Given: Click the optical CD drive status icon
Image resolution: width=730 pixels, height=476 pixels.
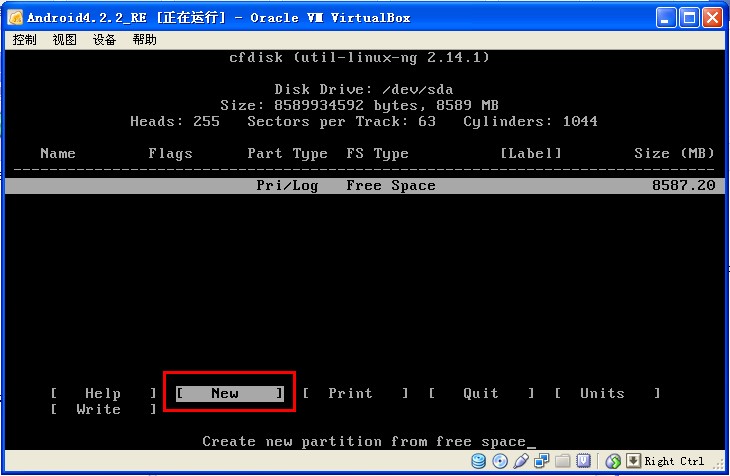Looking at the screenshot, I should coord(500,461).
